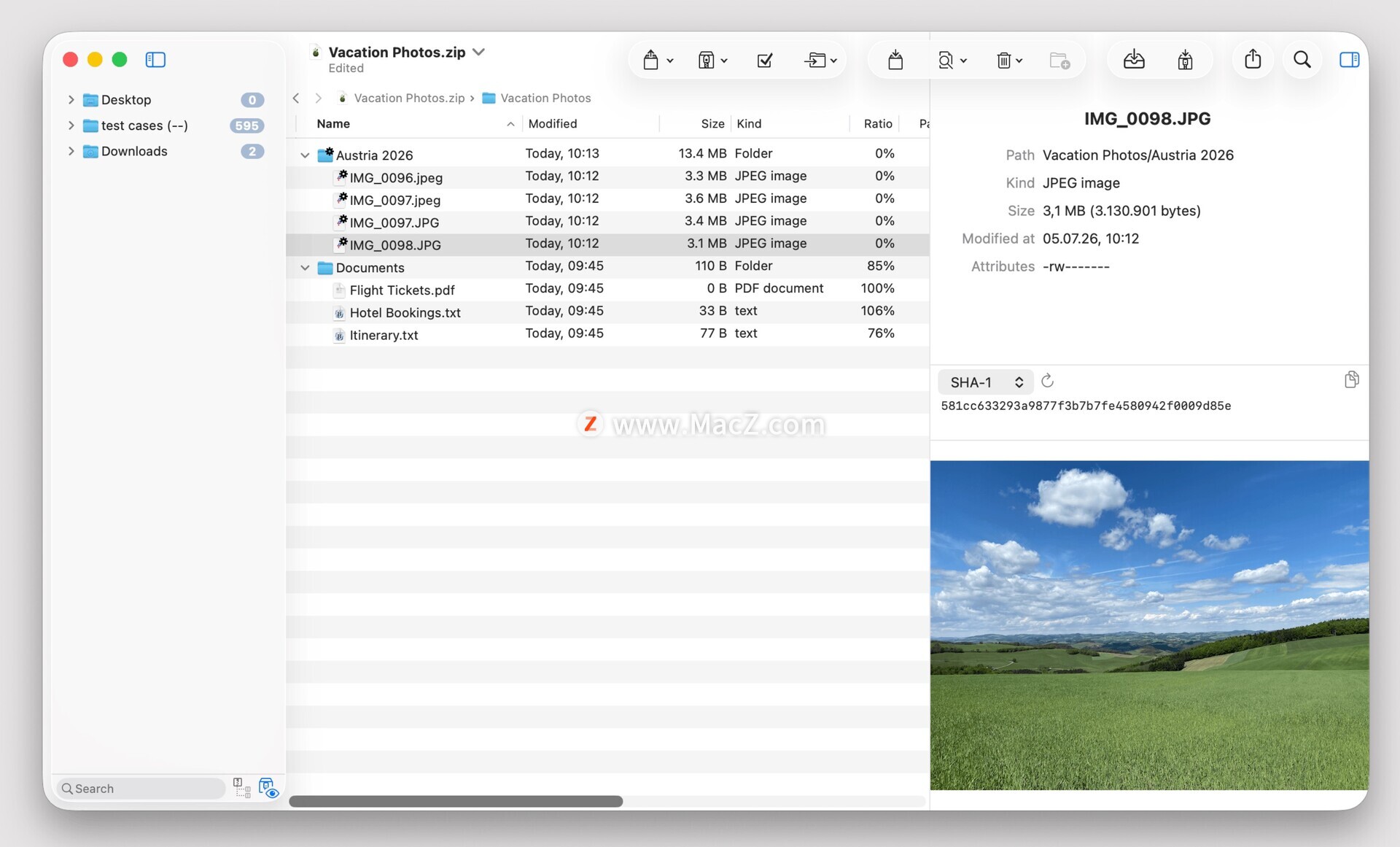The width and height of the screenshot is (1400, 847).
Task: Open the SHA-1 hash algorithm popup
Action: 985,382
